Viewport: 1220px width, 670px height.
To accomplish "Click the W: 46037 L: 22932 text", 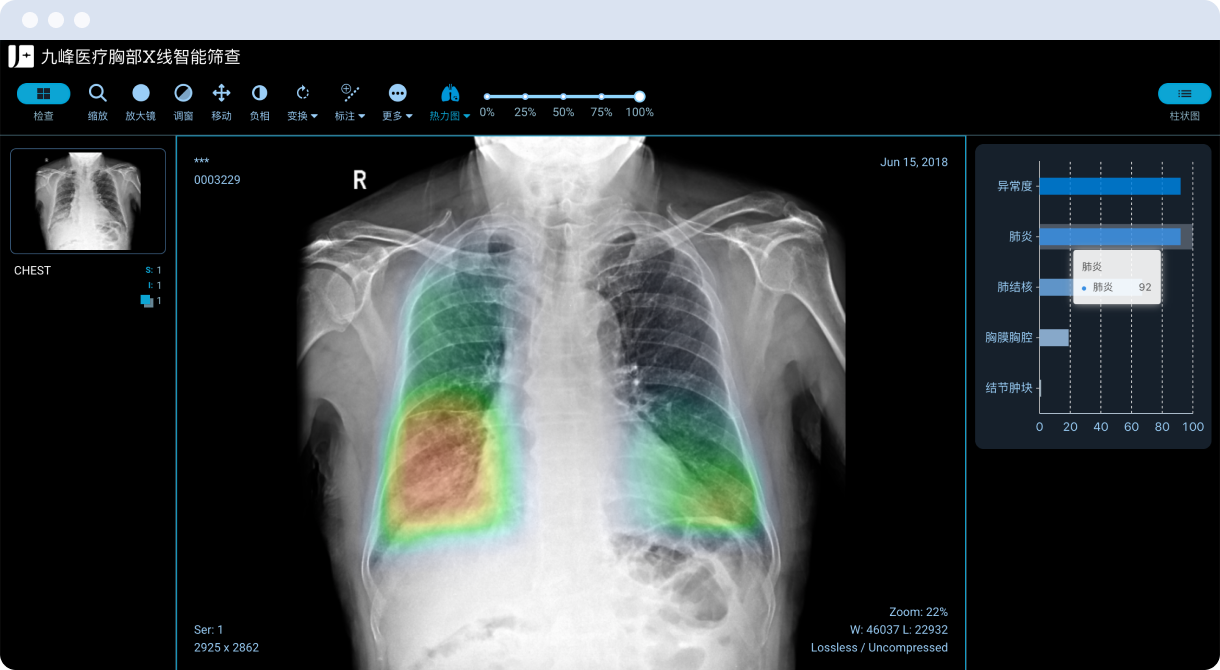I will click(898, 630).
